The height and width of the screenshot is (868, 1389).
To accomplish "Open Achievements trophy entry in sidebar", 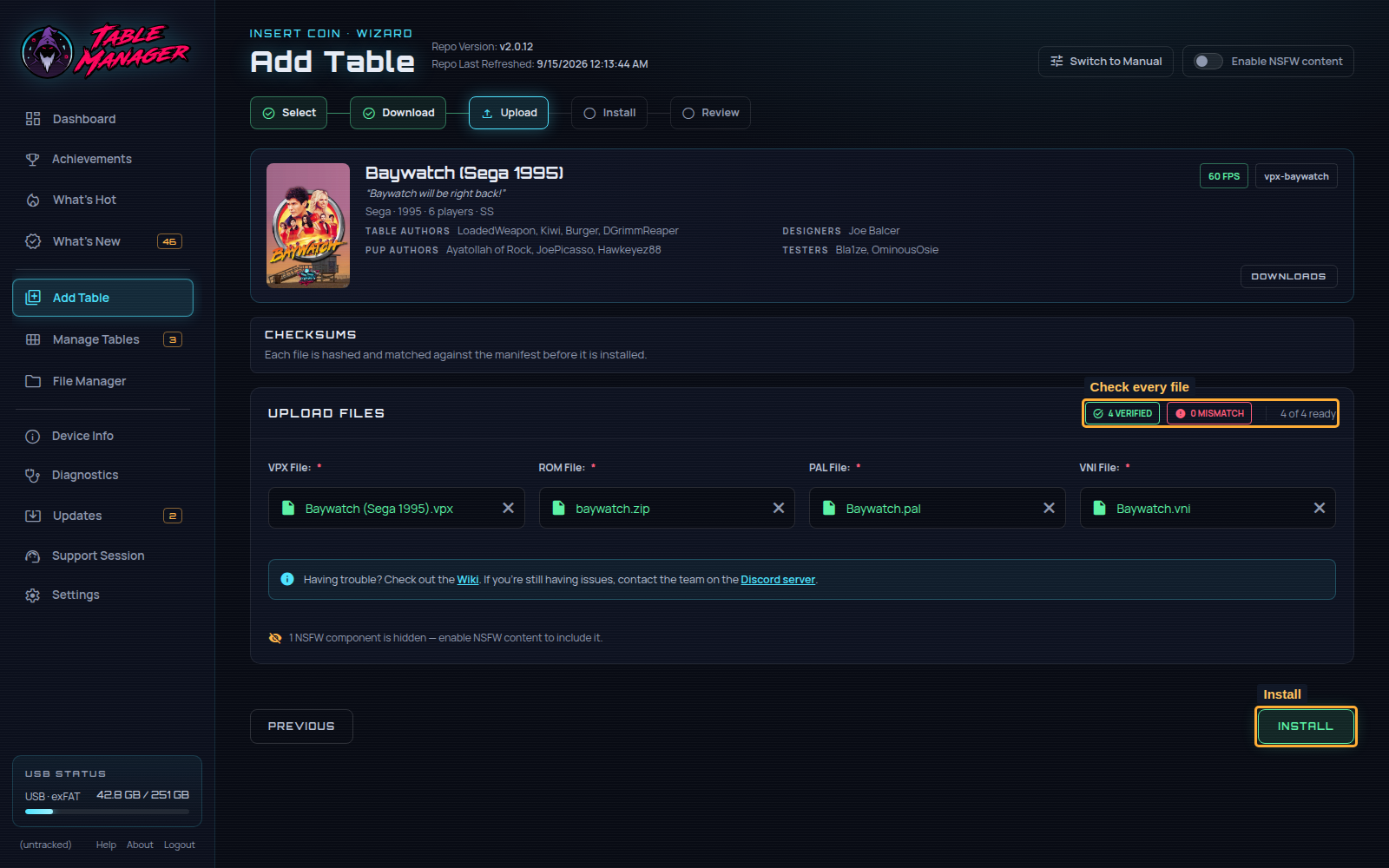I will point(102,159).
